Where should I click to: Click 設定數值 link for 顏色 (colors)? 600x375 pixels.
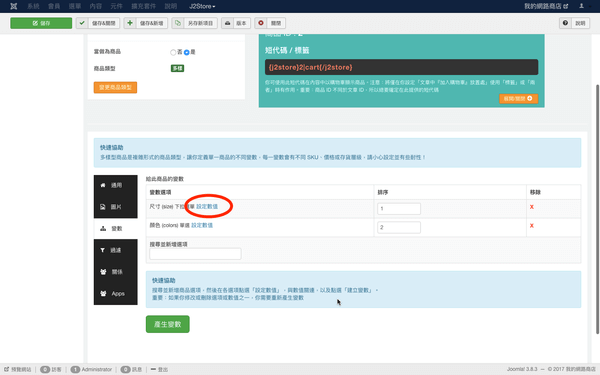coord(202,225)
